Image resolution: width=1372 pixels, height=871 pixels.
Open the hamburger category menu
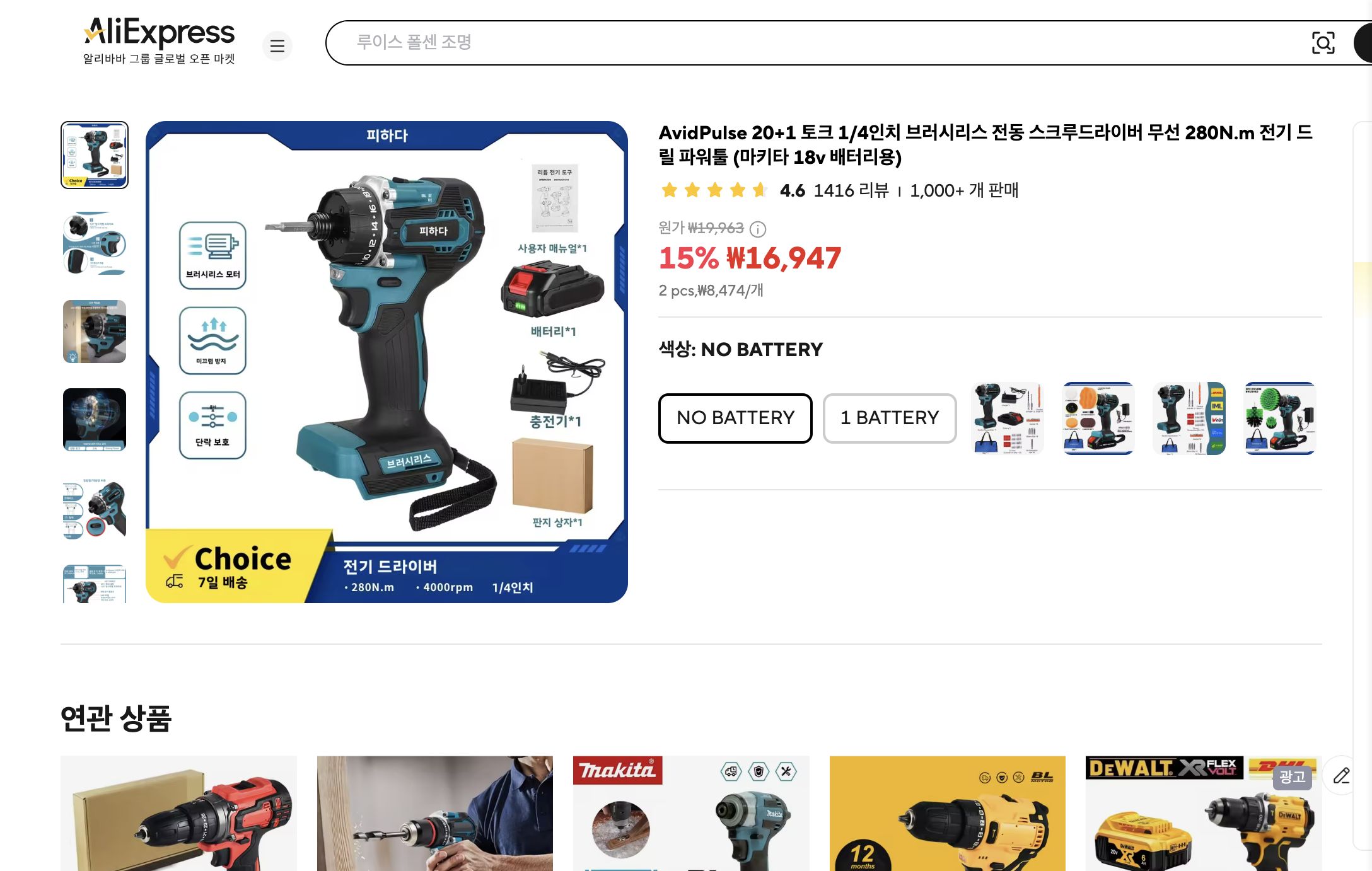[x=277, y=45]
